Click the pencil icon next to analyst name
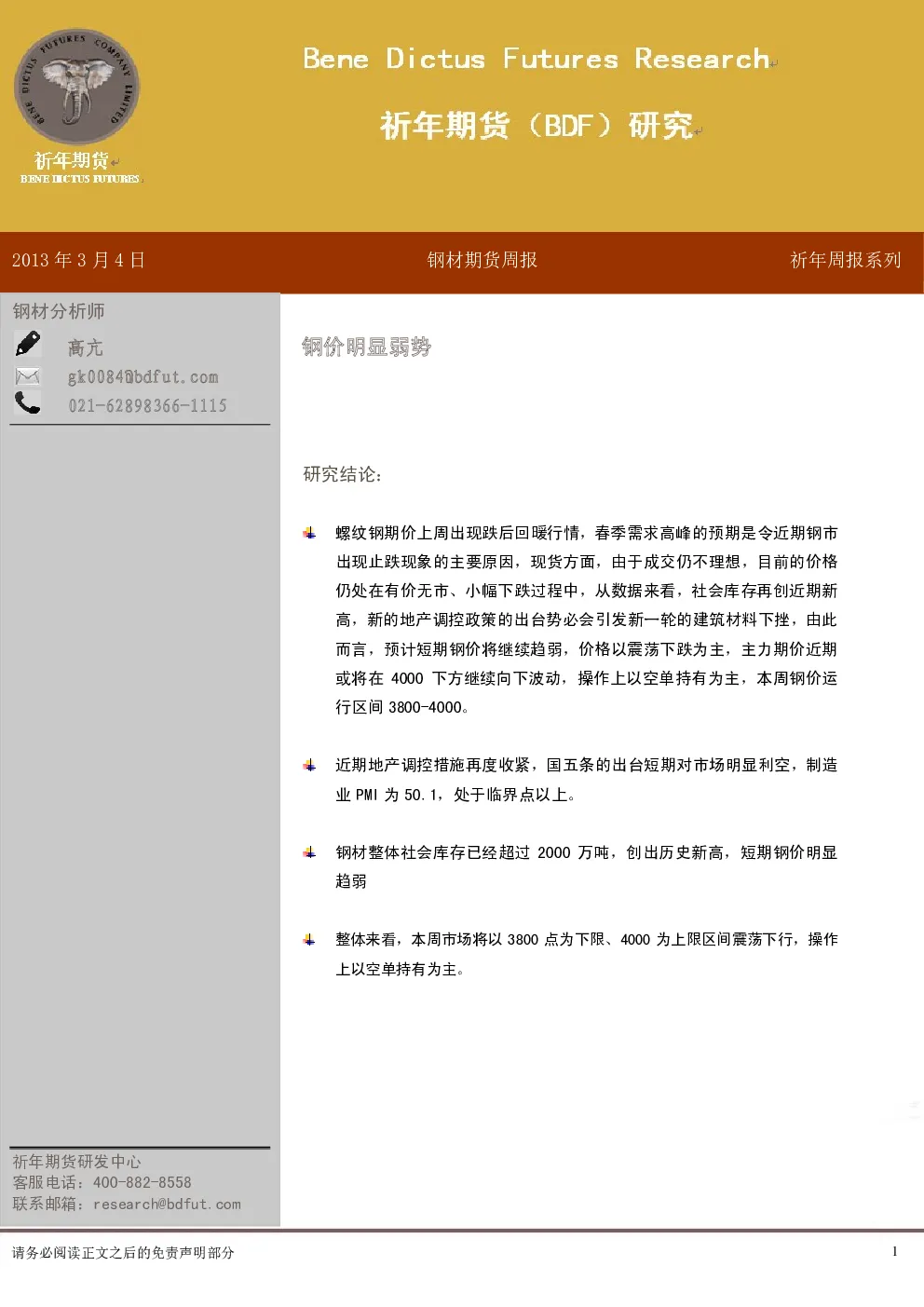 [x=28, y=344]
